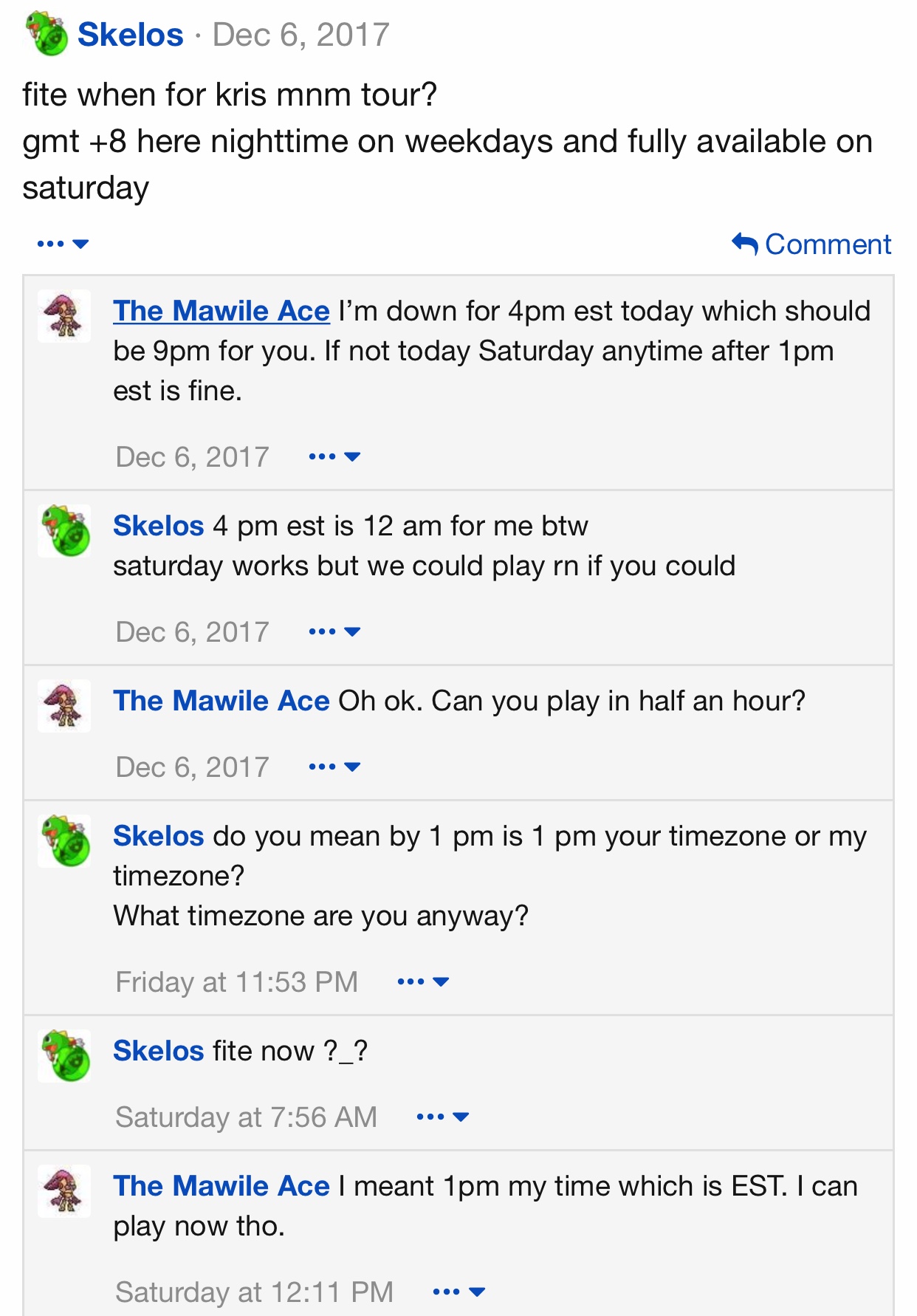
Task: Click the Comment reply button
Action: pyautogui.click(x=811, y=244)
